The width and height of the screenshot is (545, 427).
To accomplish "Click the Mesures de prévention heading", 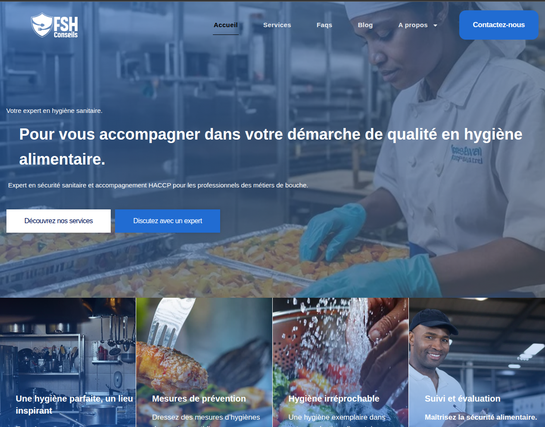I will pos(199,399).
